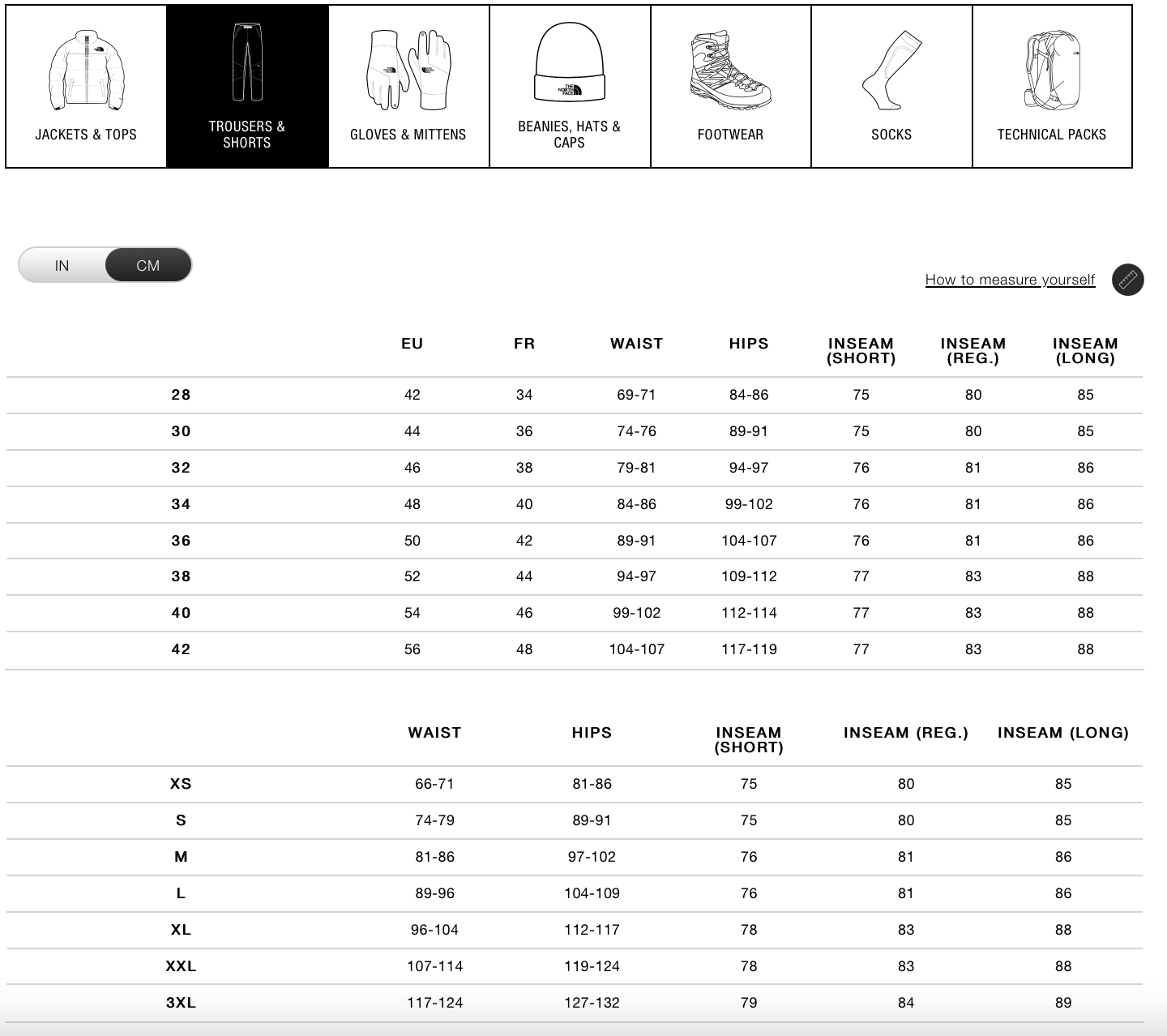This screenshot has width=1167, height=1036.
Task: Open the backpack icon category
Action: pyautogui.click(x=1051, y=71)
